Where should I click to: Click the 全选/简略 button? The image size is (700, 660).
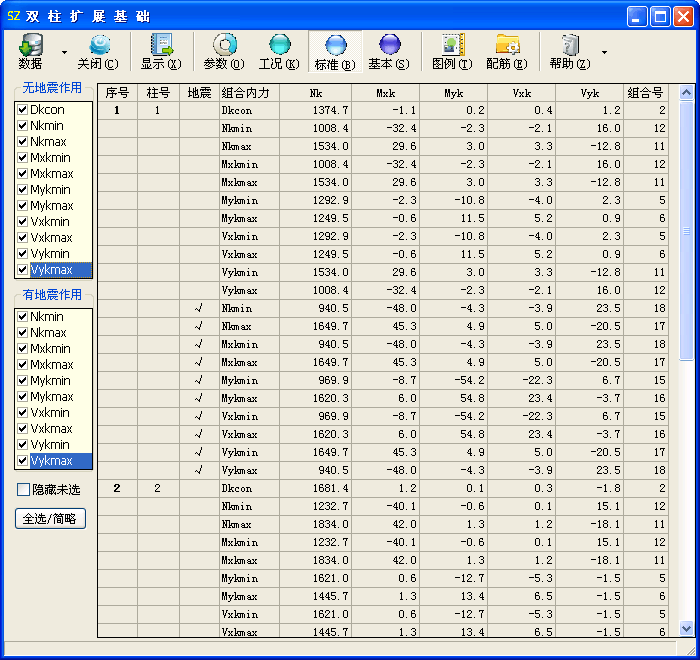(x=51, y=519)
